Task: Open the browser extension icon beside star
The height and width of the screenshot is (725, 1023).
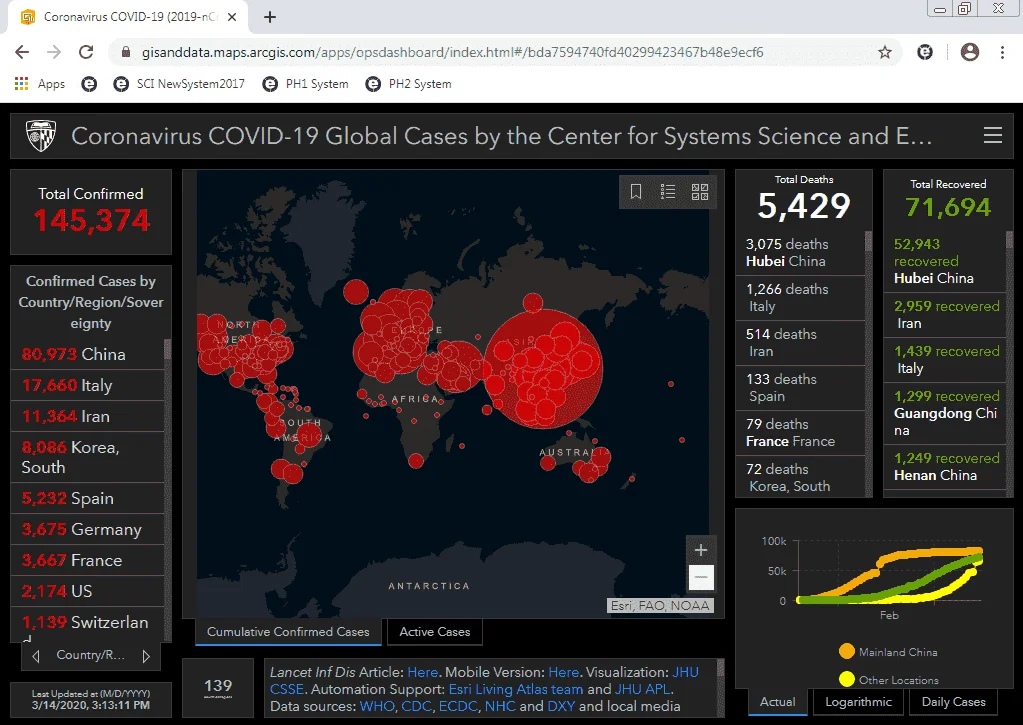Action: [x=925, y=52]
